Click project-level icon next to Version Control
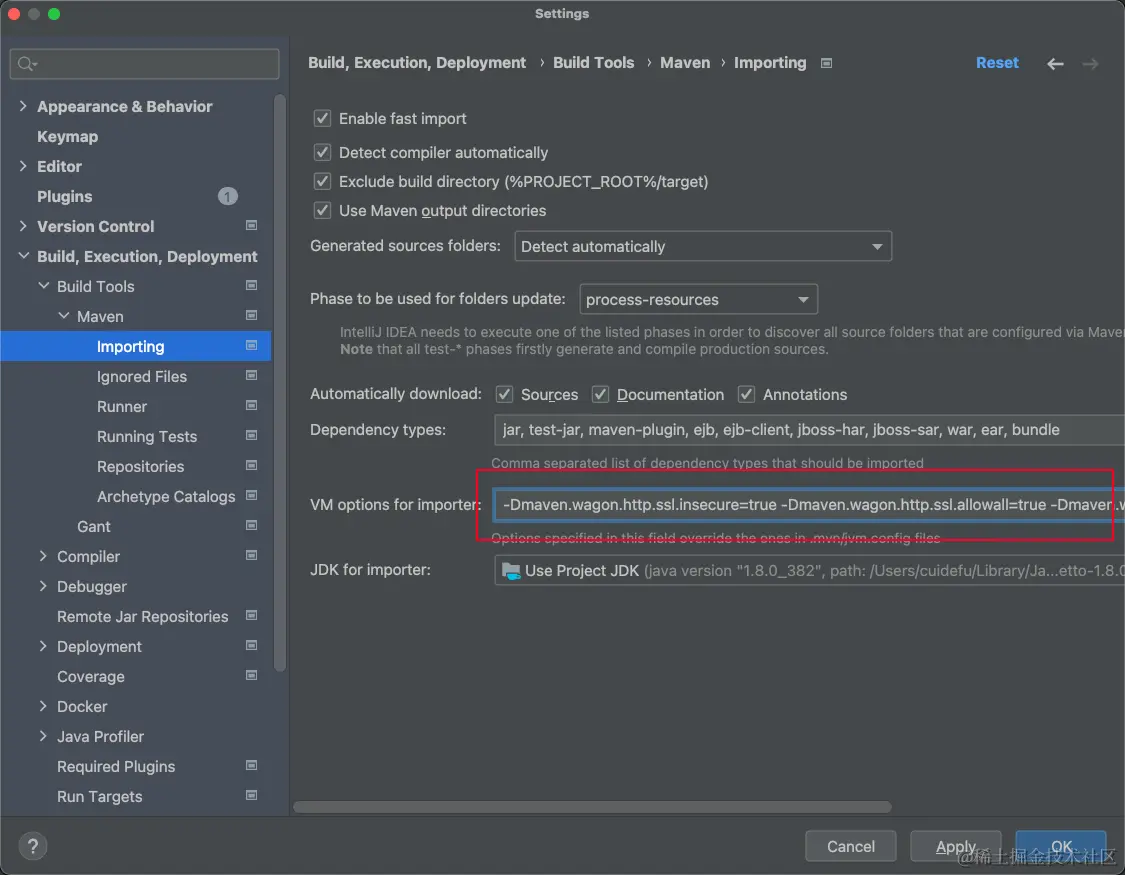 click(x=251, y=226)
